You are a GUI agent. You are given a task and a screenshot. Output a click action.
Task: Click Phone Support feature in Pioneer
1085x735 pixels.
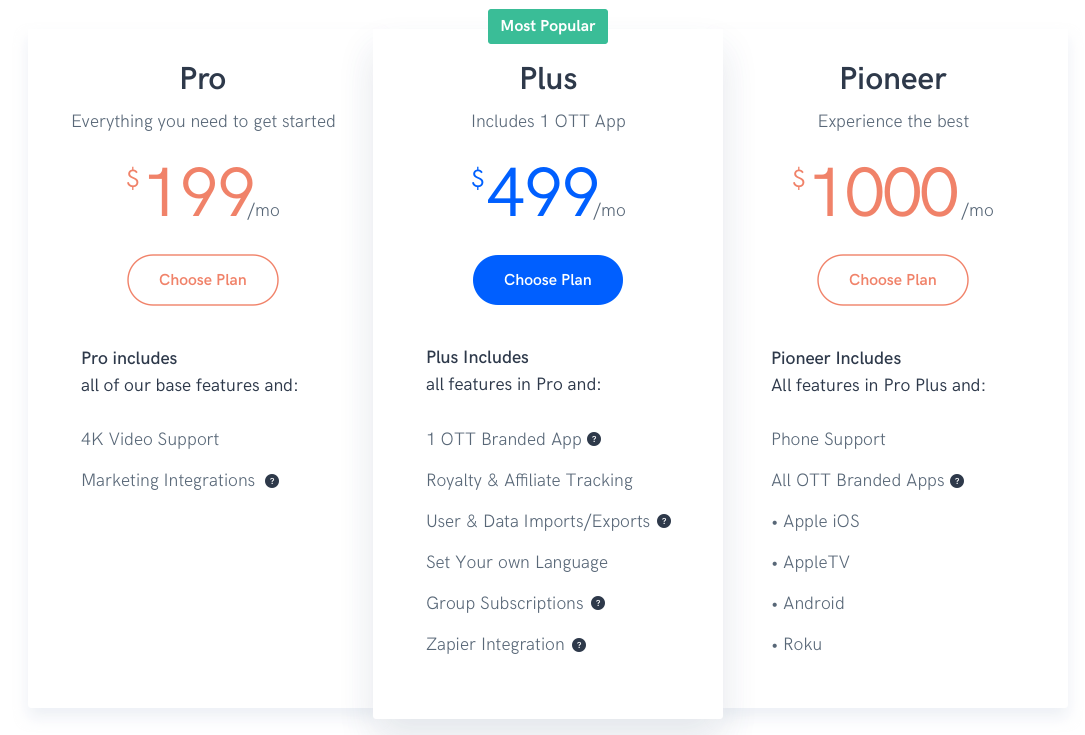828,439
